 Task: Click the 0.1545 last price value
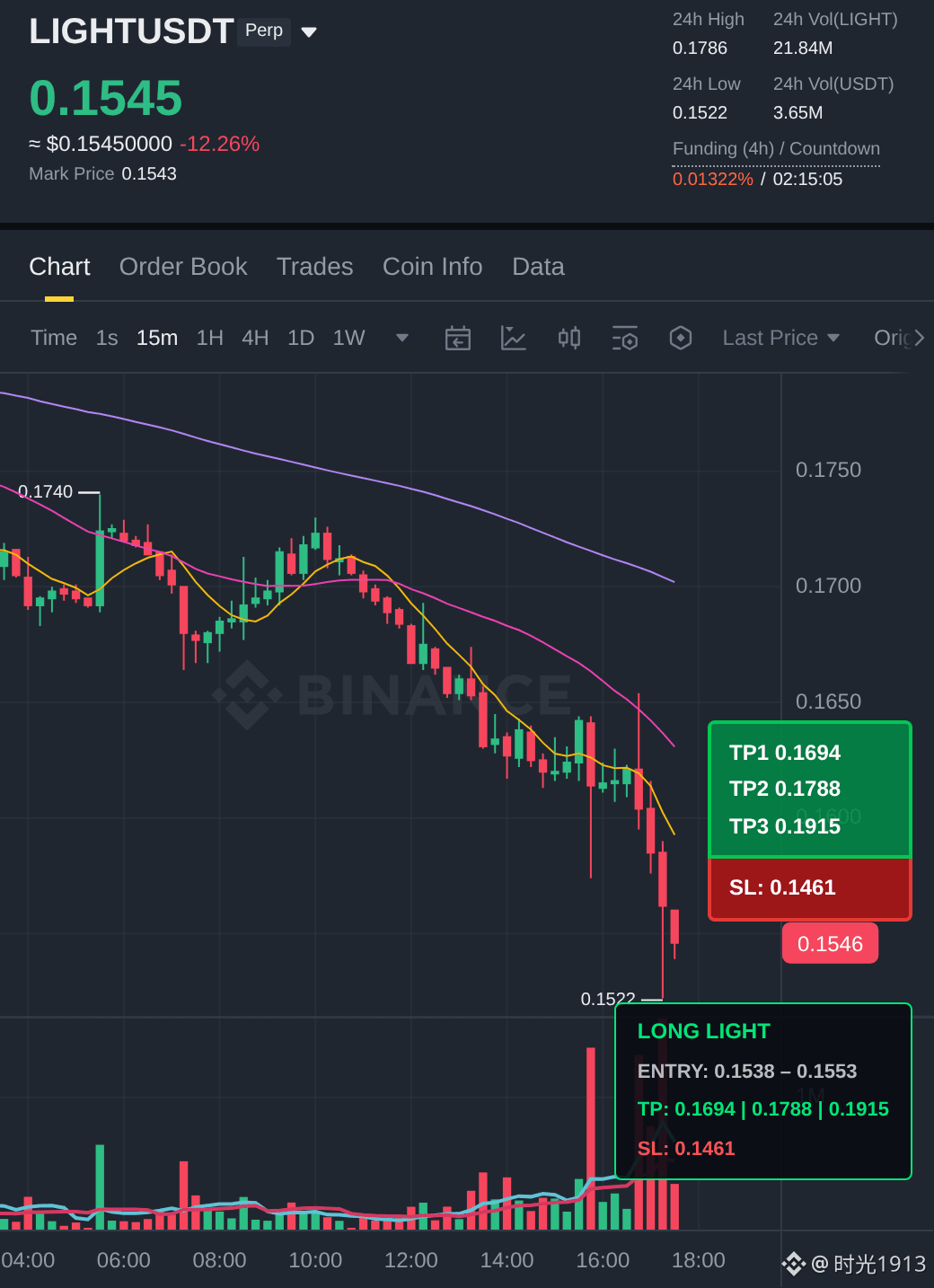click(x=106, y=98)
